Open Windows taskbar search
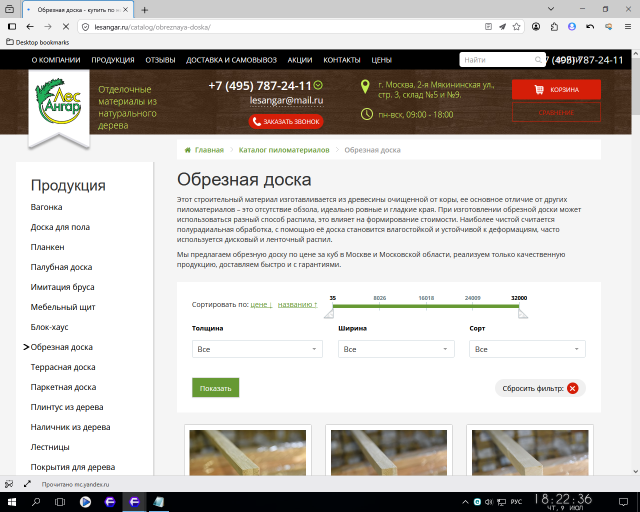This screenshot has width=640, height=512. [36, 502]
